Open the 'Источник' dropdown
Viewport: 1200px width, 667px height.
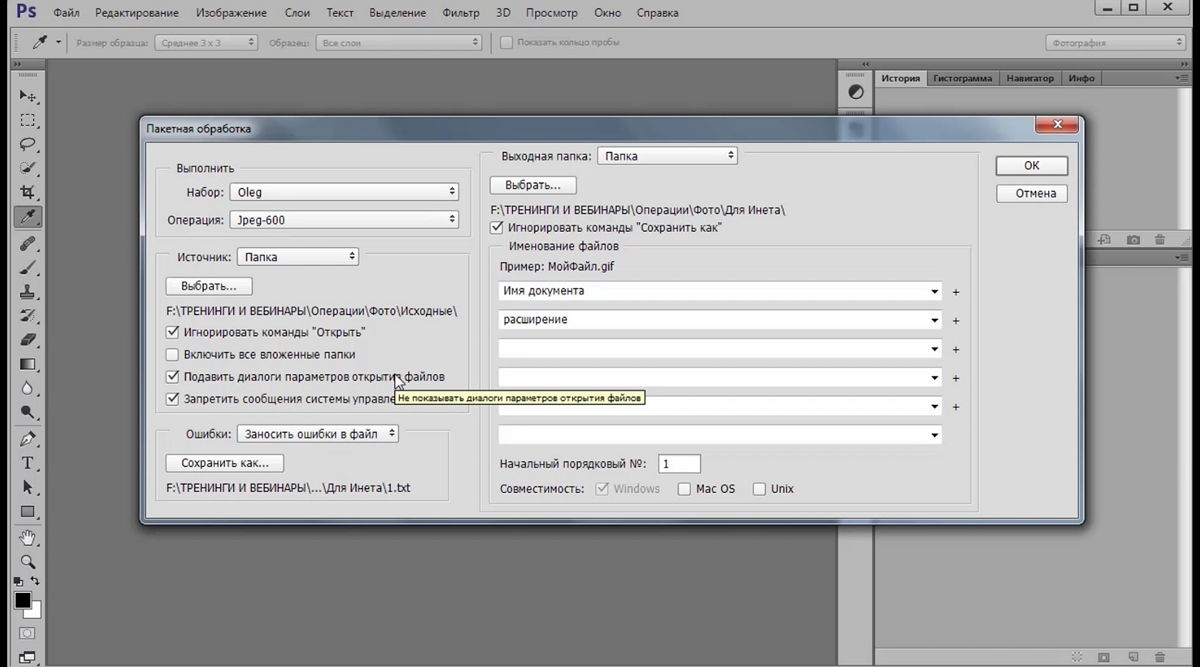click(x=298, y=257)
